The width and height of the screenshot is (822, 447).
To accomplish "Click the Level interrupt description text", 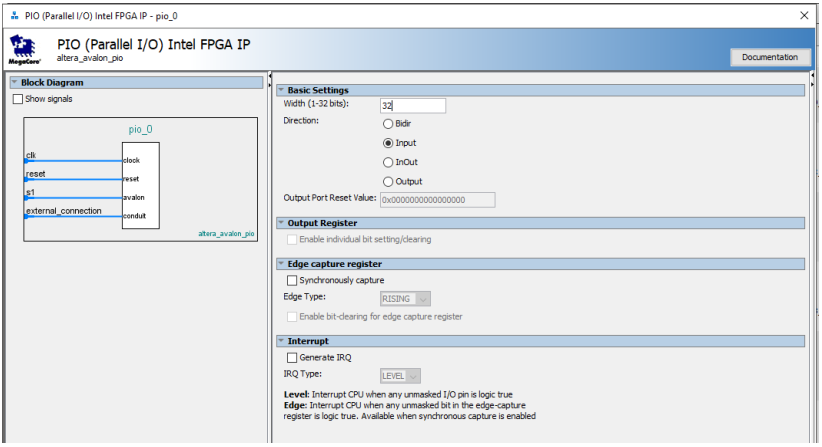I will point(398,395).
